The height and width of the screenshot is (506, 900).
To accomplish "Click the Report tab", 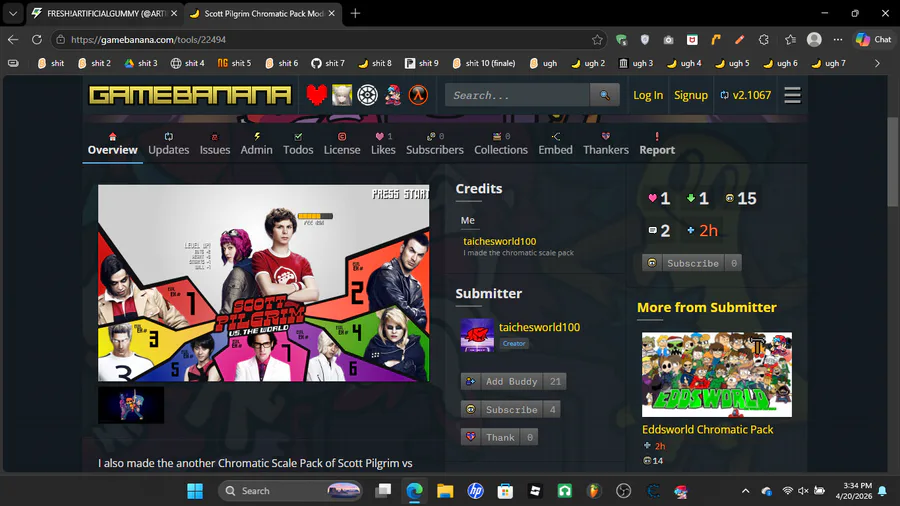I will (x=657, y=144).
